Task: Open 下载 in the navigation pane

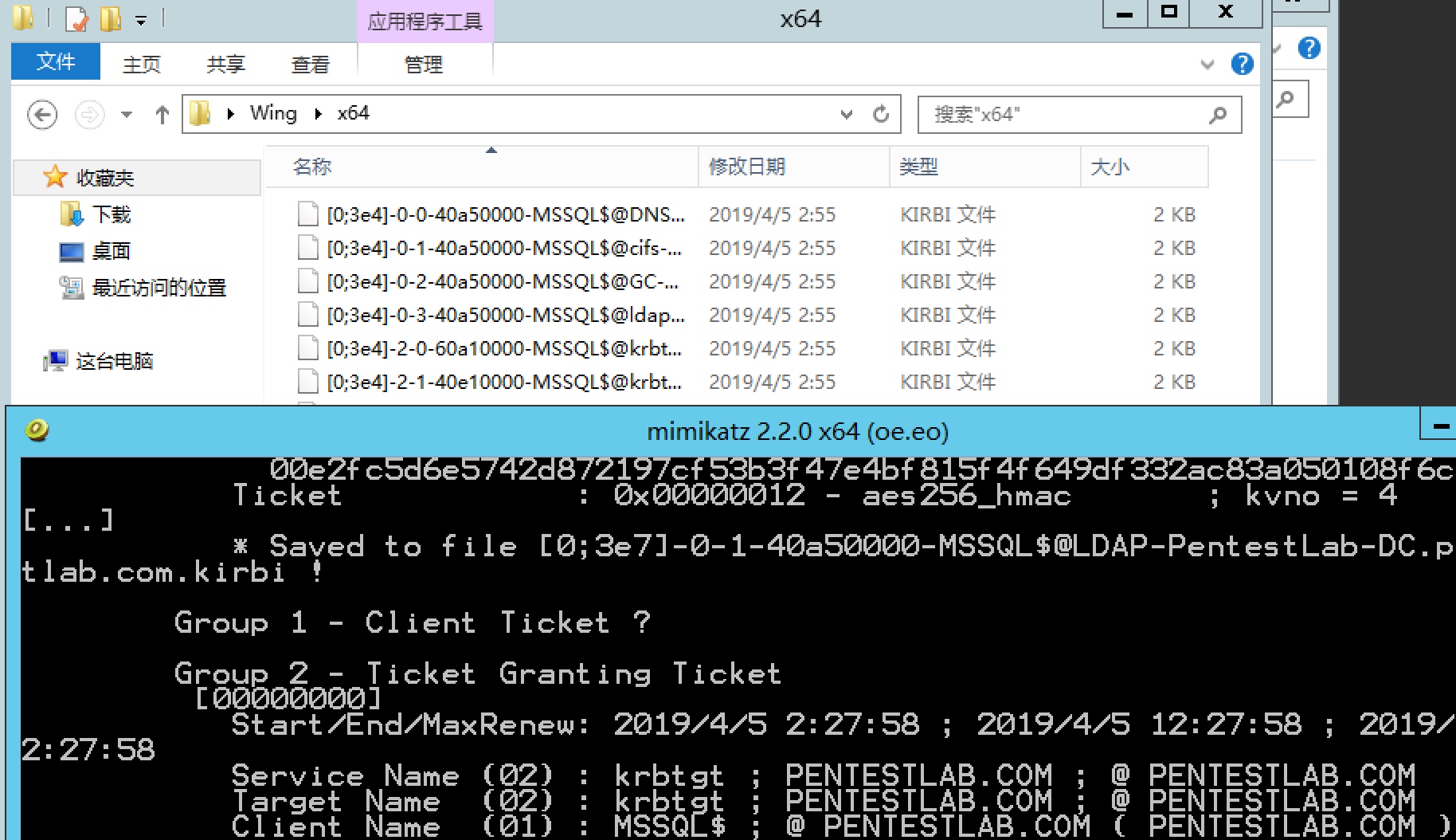Action: (112, 214)
